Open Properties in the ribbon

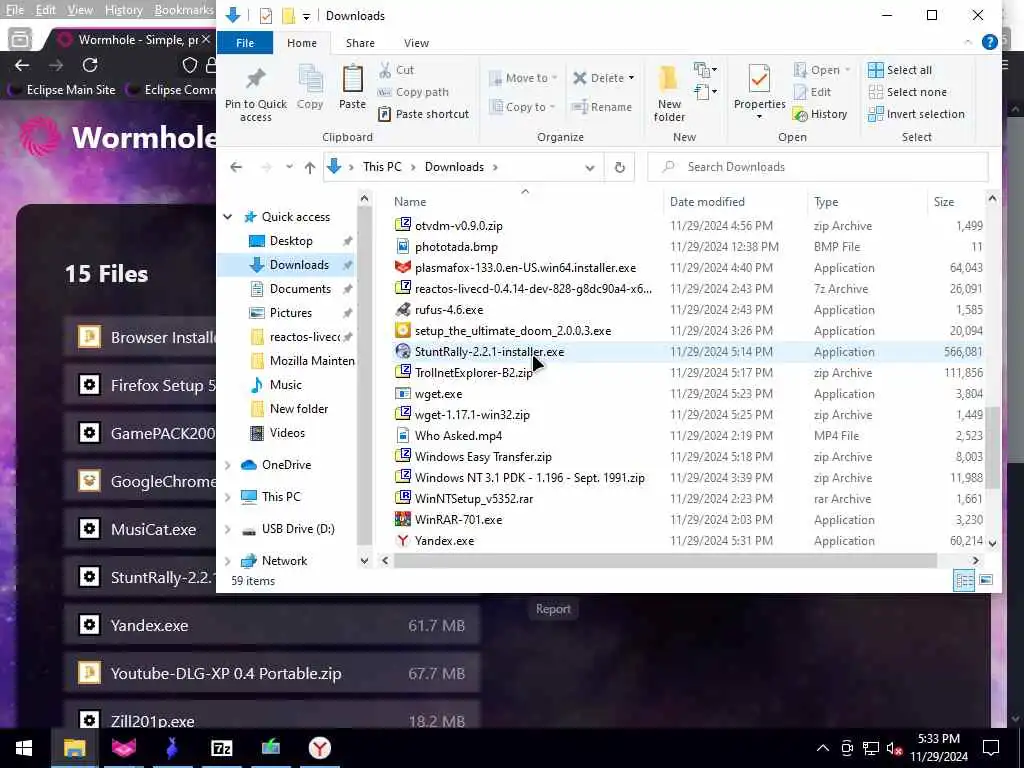[760, 91]
